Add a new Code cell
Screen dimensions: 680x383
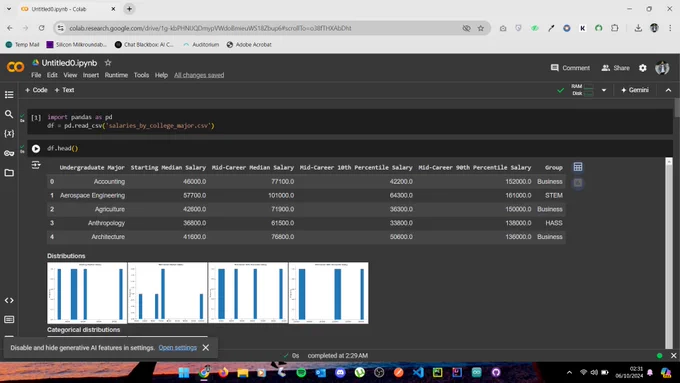point(36,90)
